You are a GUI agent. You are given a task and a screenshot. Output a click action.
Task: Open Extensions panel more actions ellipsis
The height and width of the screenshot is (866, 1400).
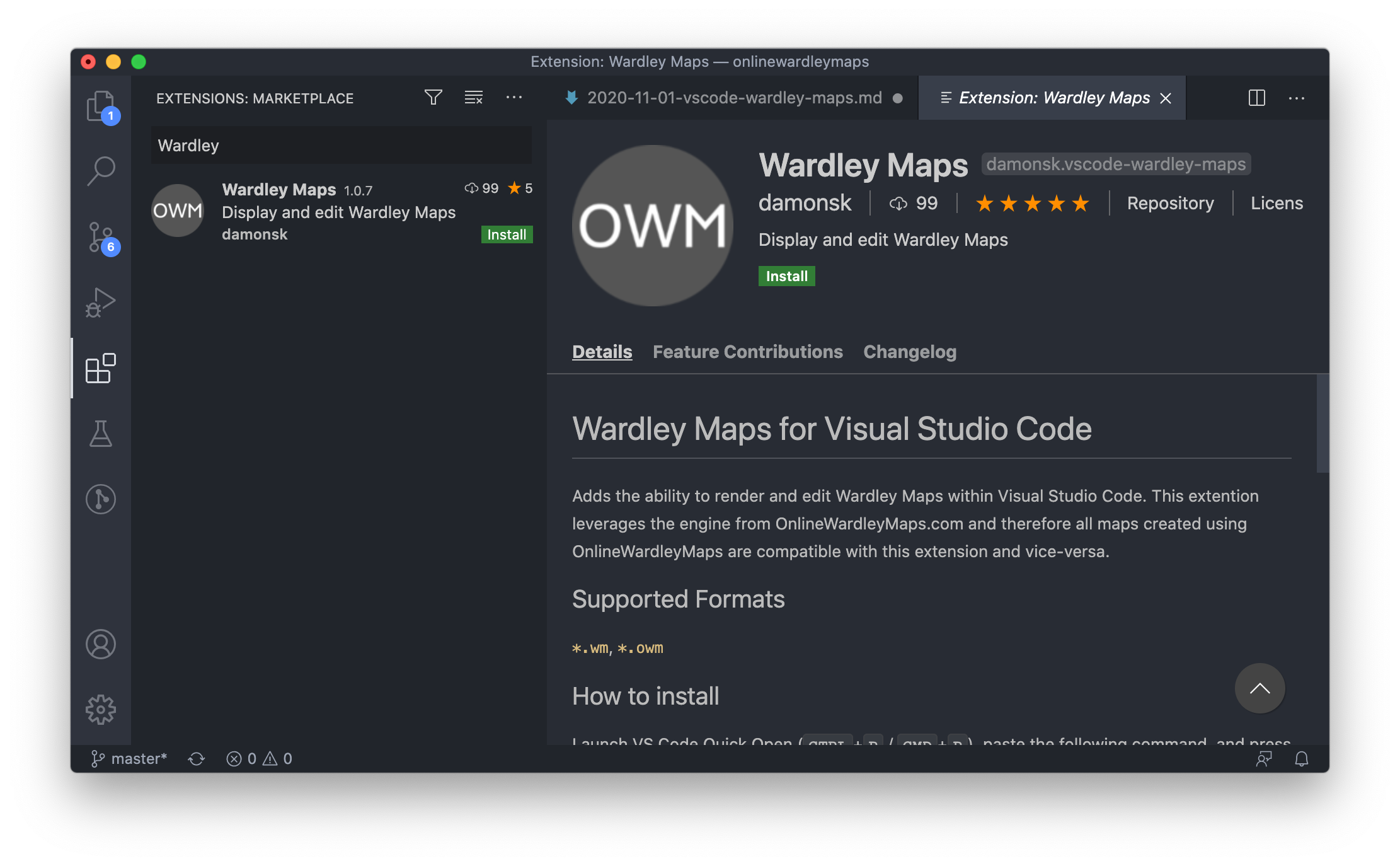(x=514, y=98)
